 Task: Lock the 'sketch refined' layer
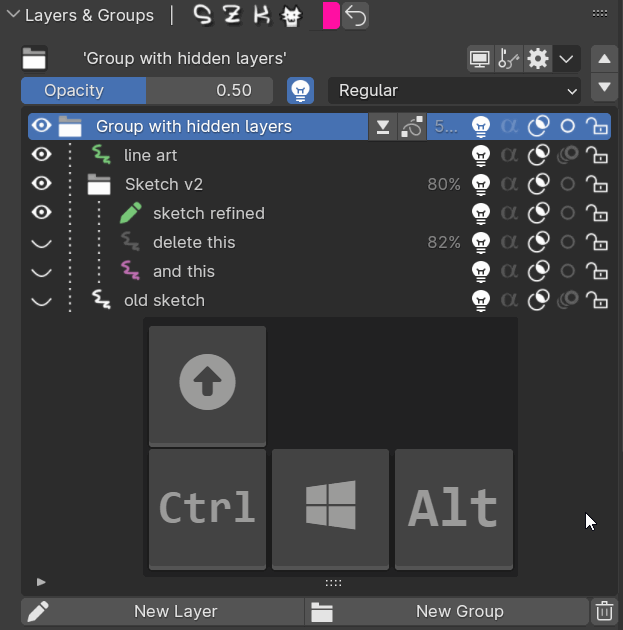(x=596, y=213)
